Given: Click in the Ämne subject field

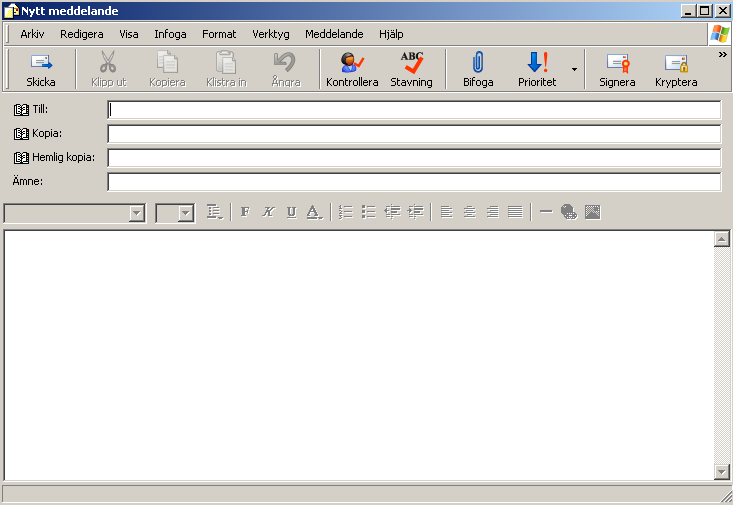Looking at the screenshot, I should [x=414, y=181].
